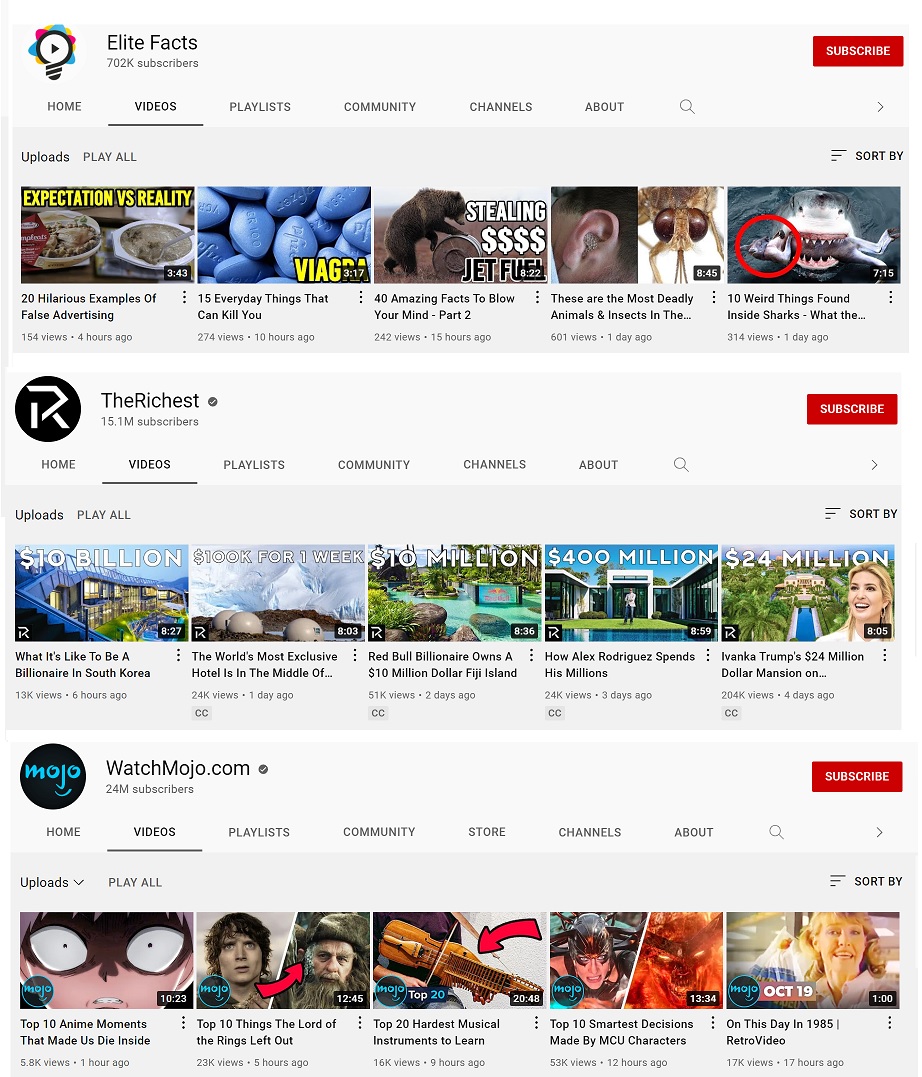Image resolution: width=922 pixels, height=1077 pixels.
Task: Open options for Smartest MCU Decisions video
Action: coord(713,1023)
